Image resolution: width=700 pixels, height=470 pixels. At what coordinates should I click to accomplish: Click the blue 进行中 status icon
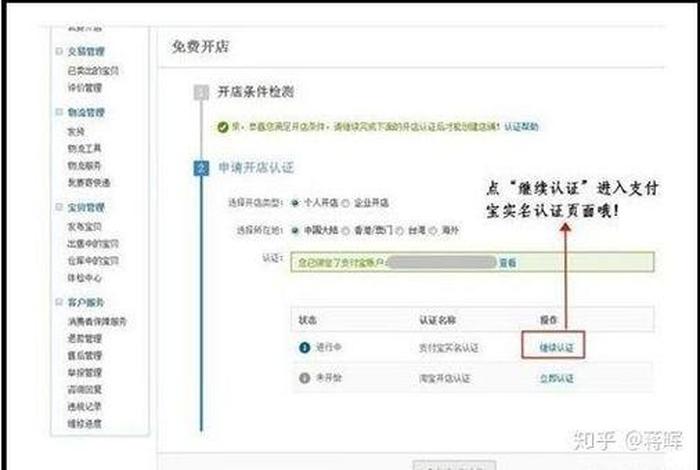[x=304, y=347]
